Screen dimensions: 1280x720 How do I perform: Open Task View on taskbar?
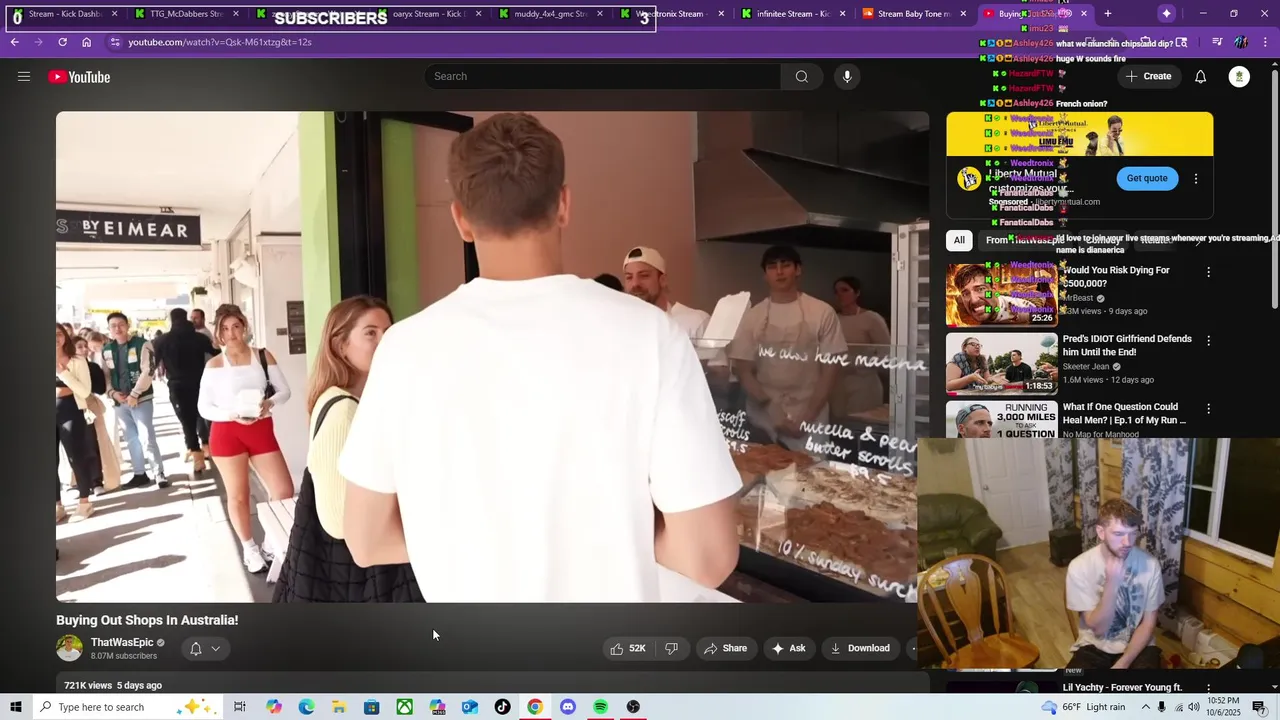coord(240,707)
